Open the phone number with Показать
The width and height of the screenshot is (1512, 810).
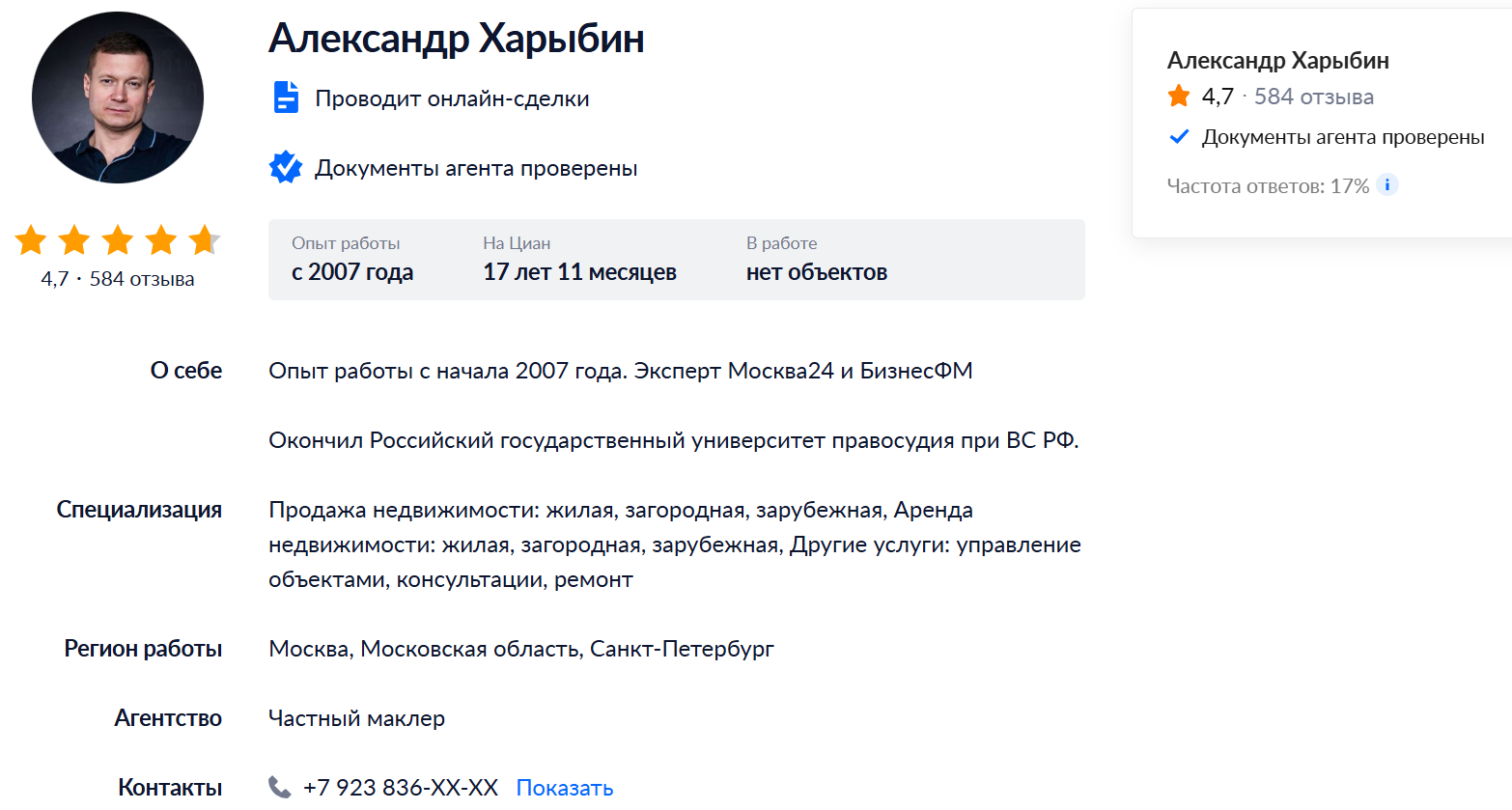click(x=564, y=787)
